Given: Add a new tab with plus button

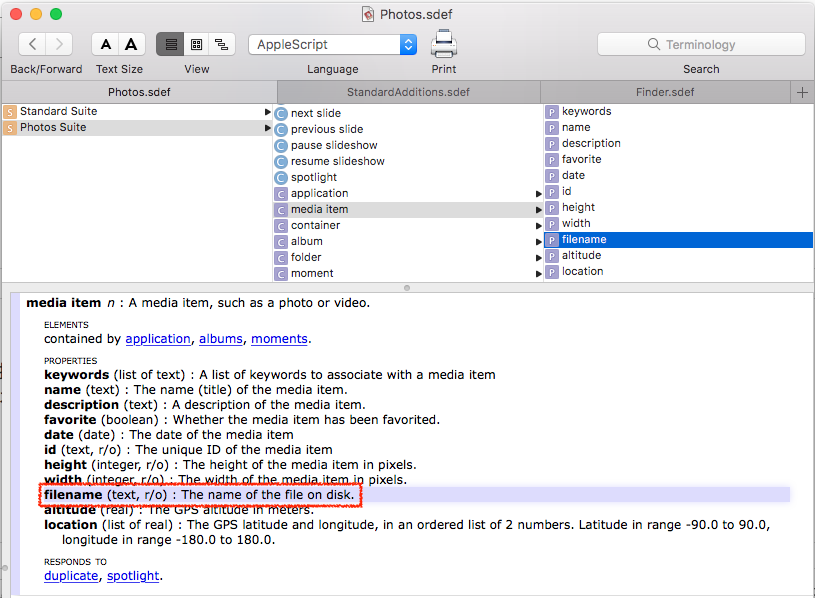Looking at the screenshot, I should [802, 92].
